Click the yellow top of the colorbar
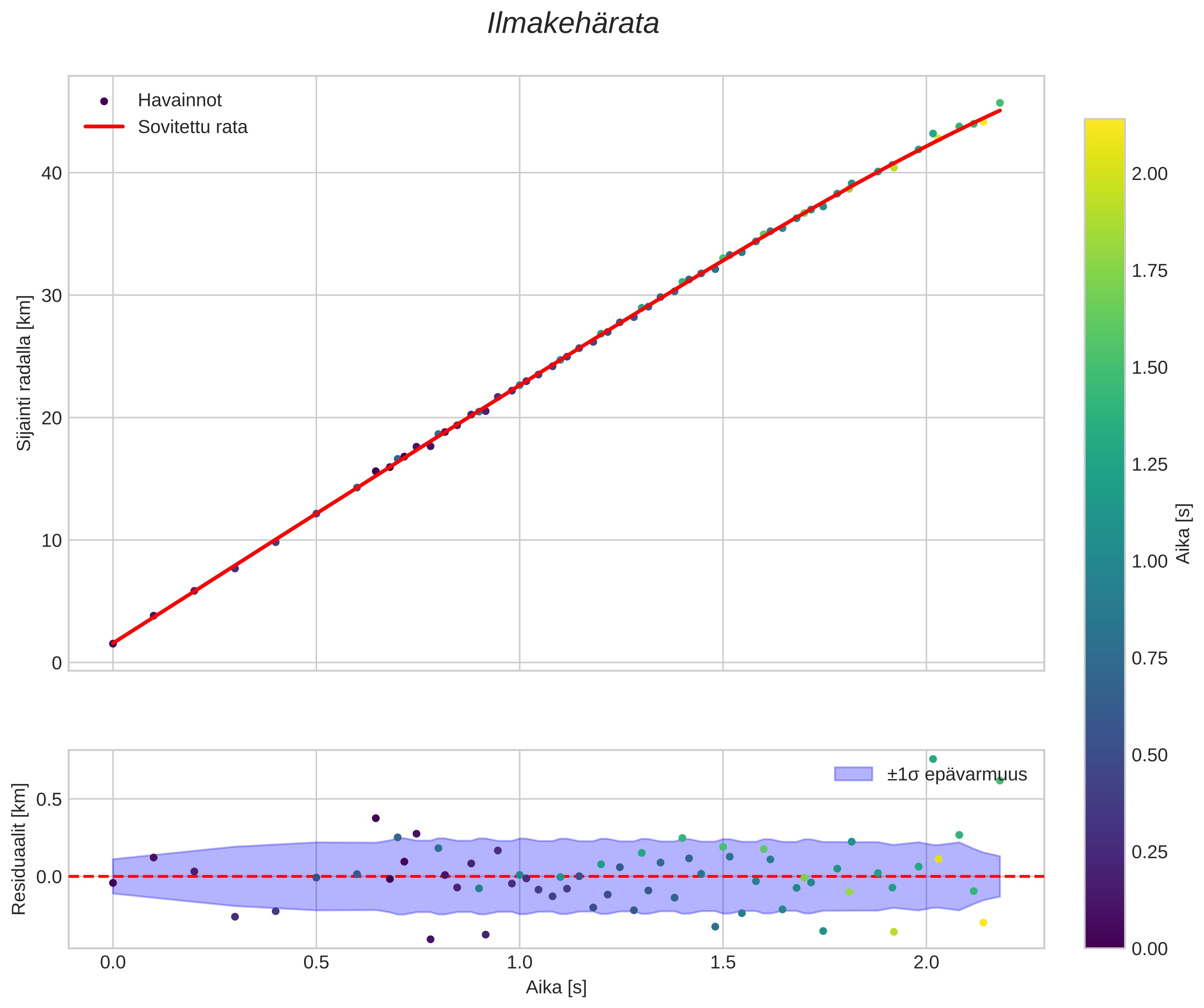This screenshot has height=1008, width=1204. (1104, 125)
